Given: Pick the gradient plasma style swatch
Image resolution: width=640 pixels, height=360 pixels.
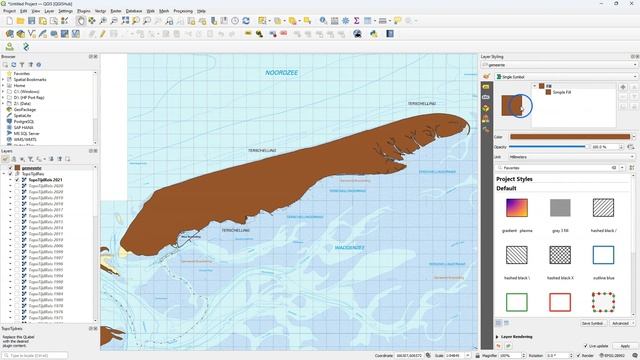Looking at the screenshot, I should [517, 208].
